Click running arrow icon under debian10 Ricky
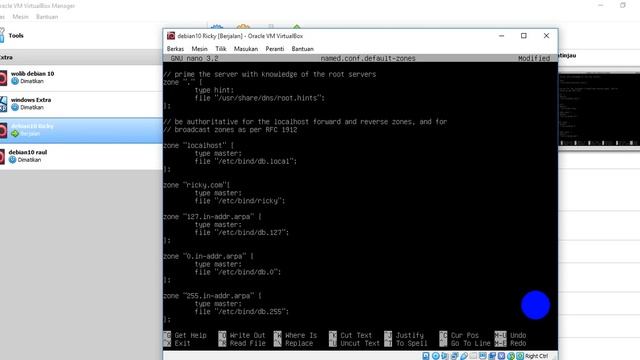 tap(15, 133)
